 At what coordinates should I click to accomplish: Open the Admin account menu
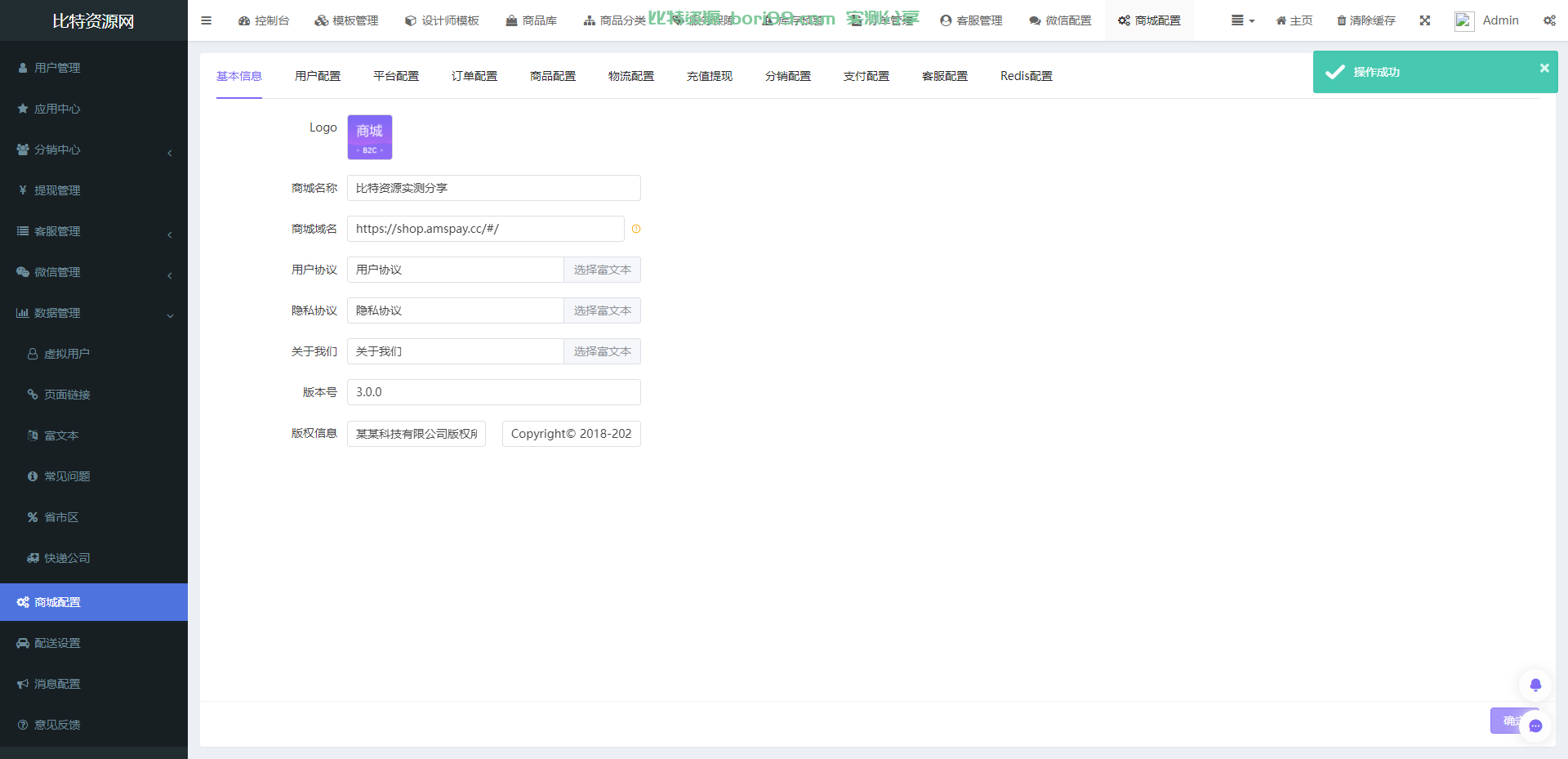coord(1501,20)
